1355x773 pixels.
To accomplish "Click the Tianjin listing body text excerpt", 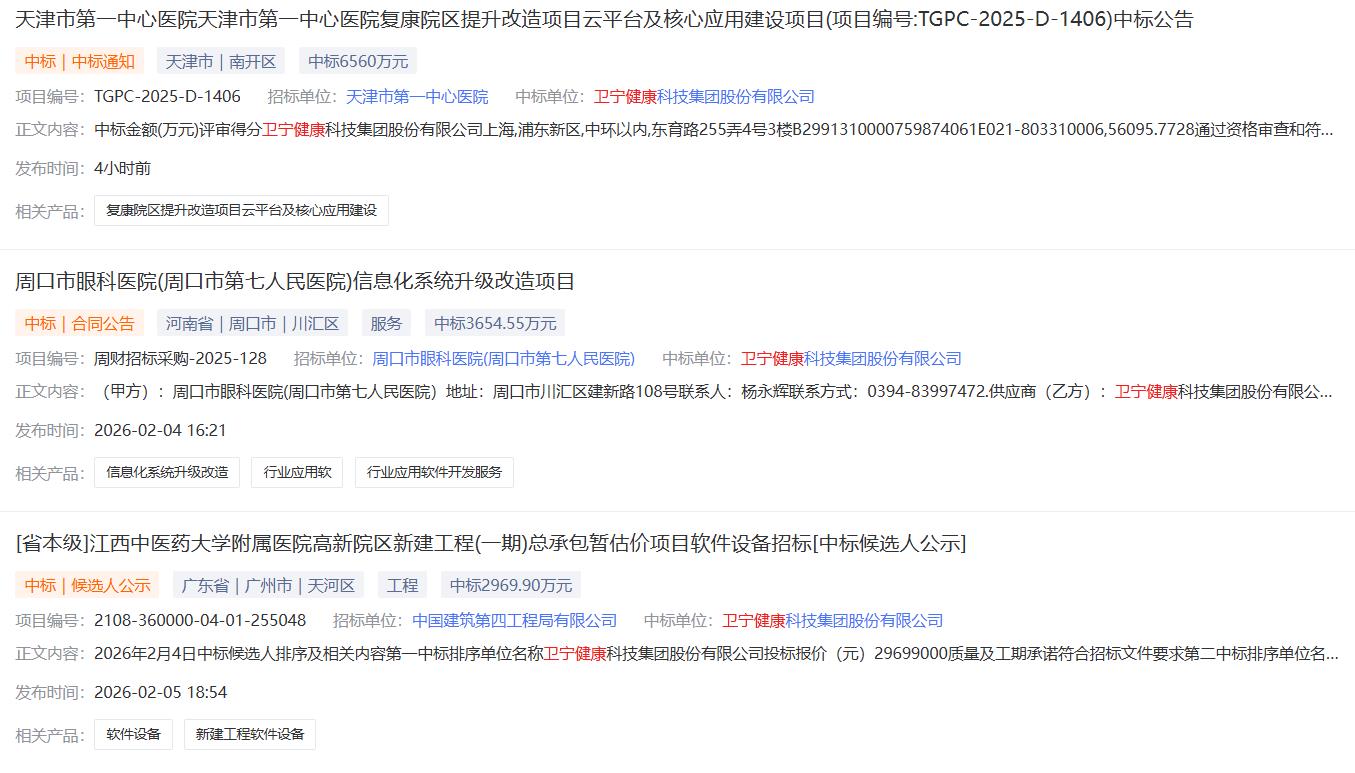I will pyautogui.click(x=714, y=129).
